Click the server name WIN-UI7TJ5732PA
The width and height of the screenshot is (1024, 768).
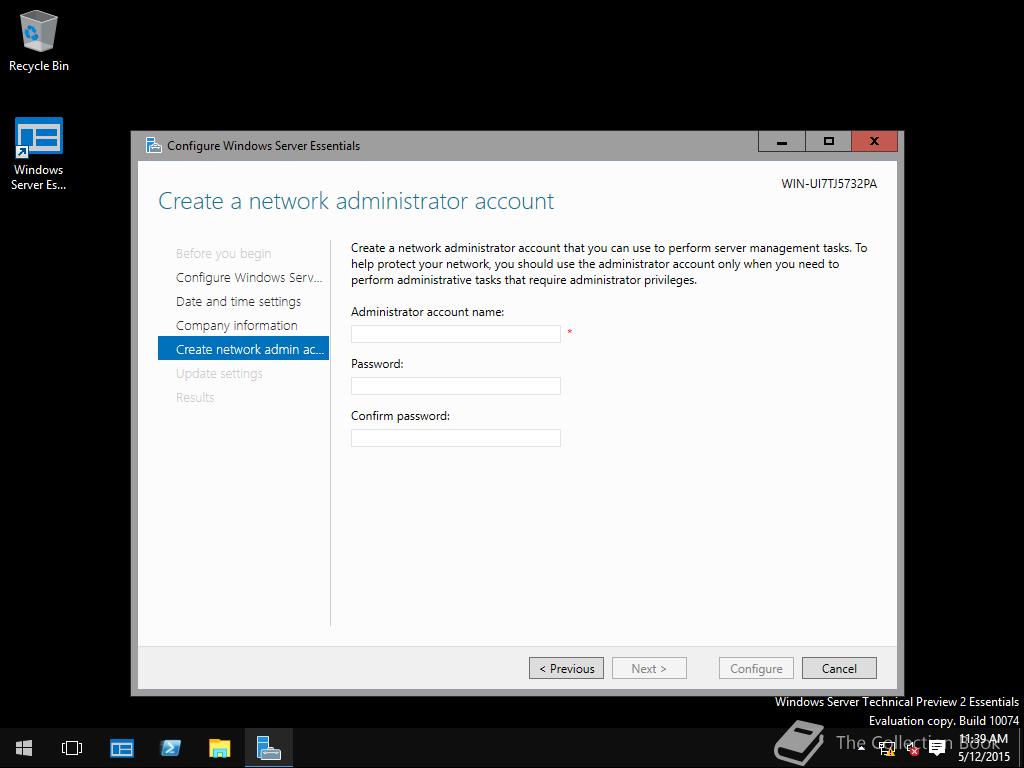(829, 184)
